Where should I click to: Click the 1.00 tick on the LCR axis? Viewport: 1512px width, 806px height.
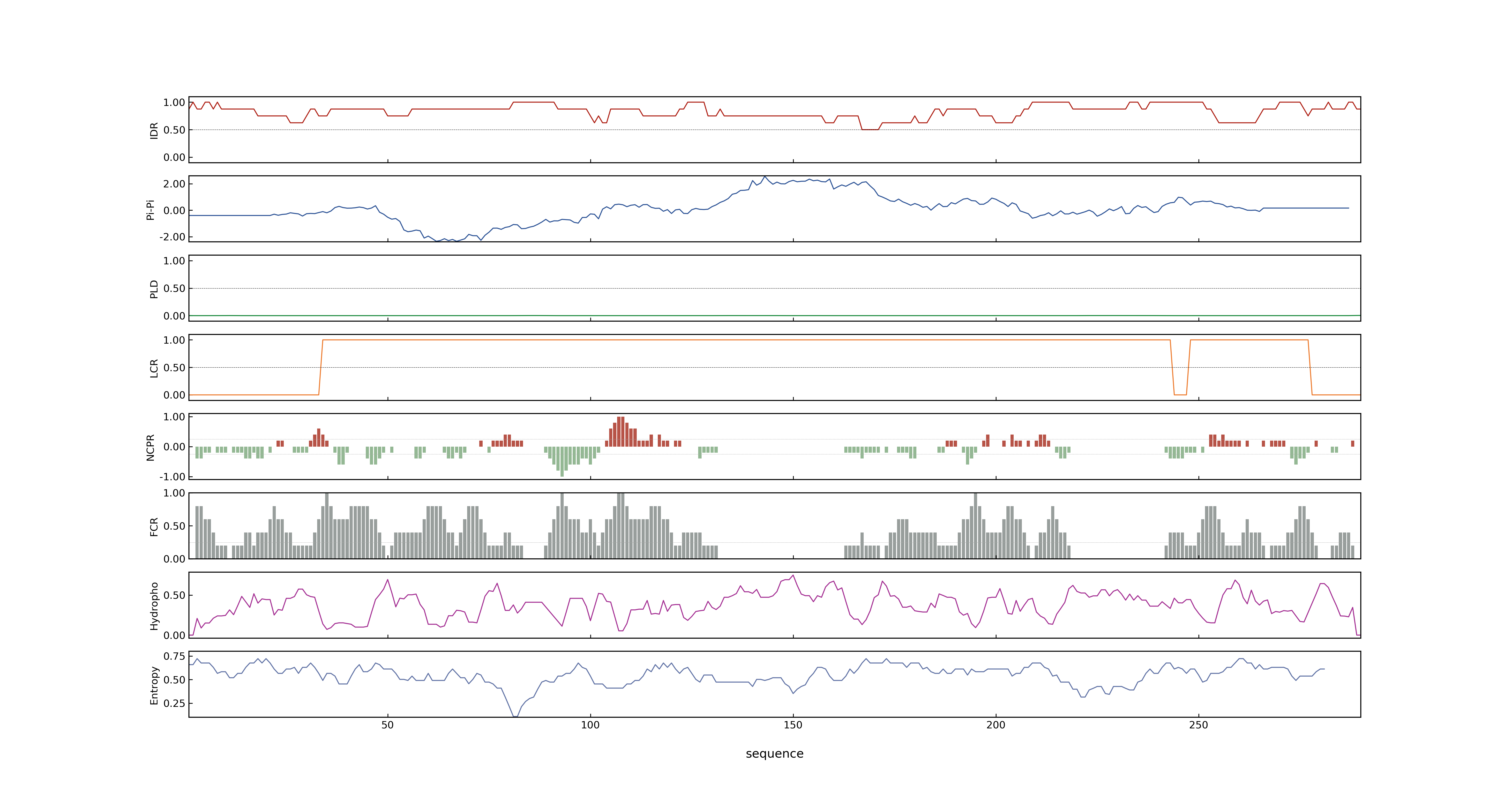point(174,340)
